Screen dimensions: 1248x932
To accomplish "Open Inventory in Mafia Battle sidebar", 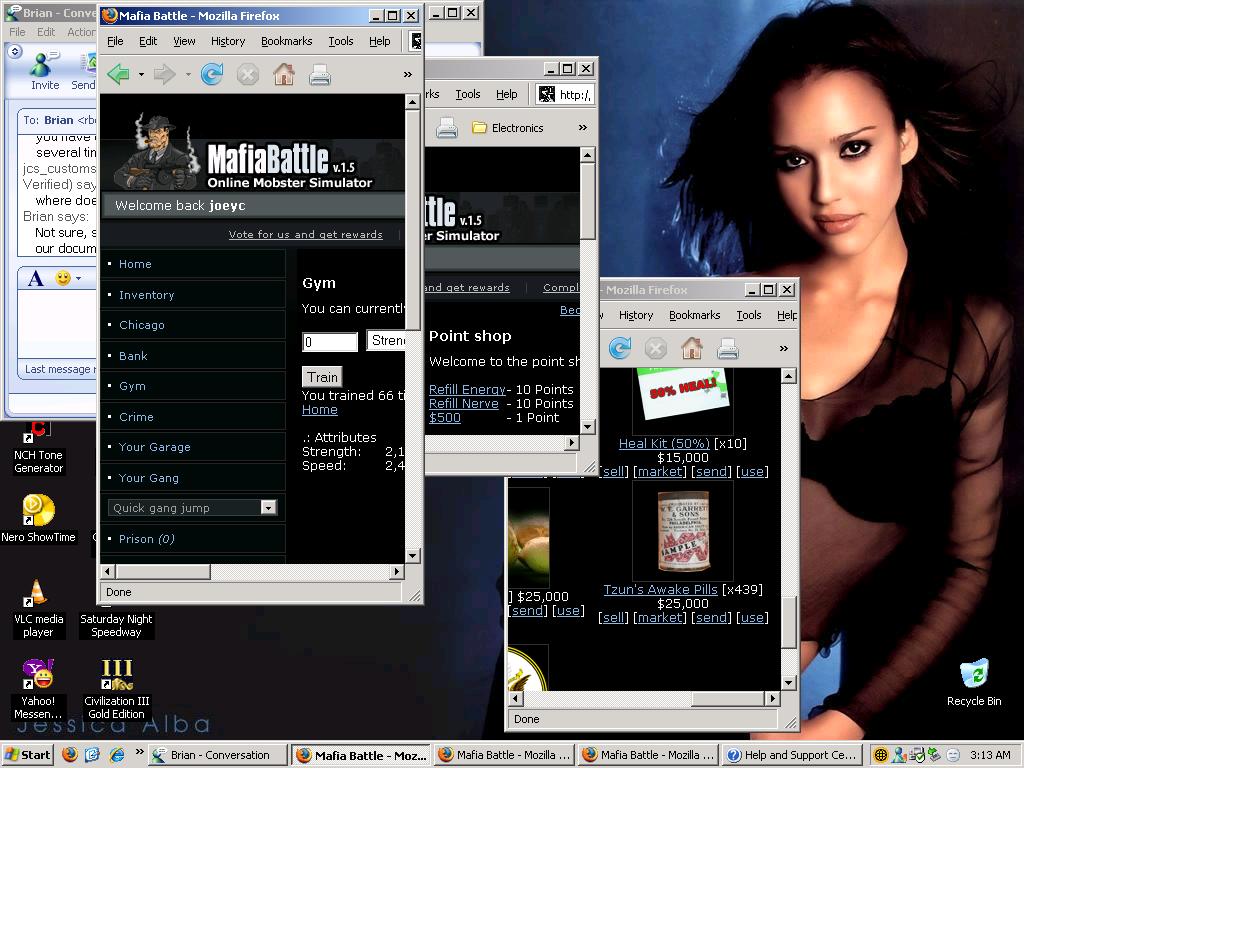I will click(x=147, y=295).
